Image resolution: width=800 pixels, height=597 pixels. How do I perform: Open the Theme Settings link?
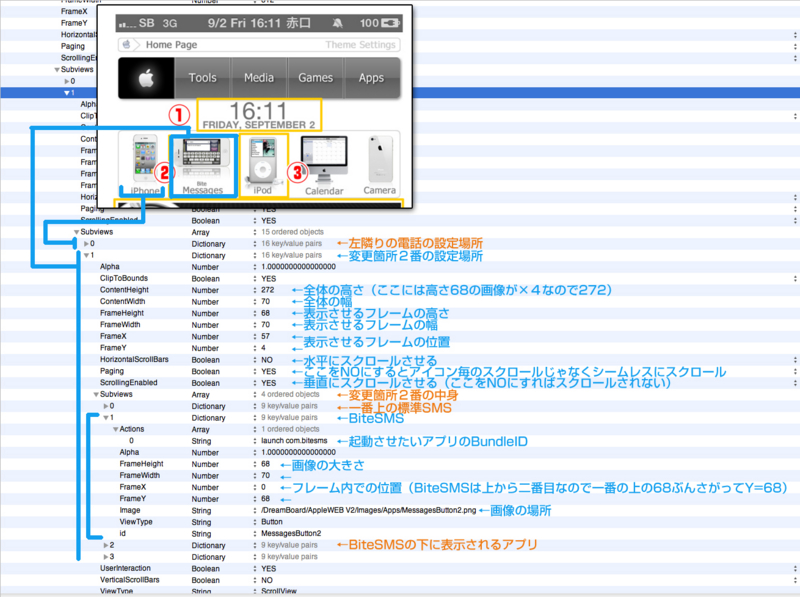(x=361, y=44)
